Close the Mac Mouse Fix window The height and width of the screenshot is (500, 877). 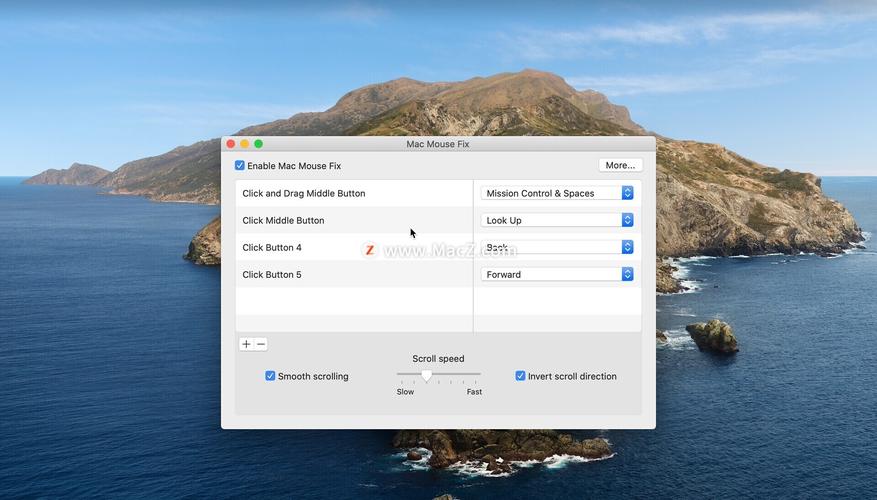pos(231,144)
